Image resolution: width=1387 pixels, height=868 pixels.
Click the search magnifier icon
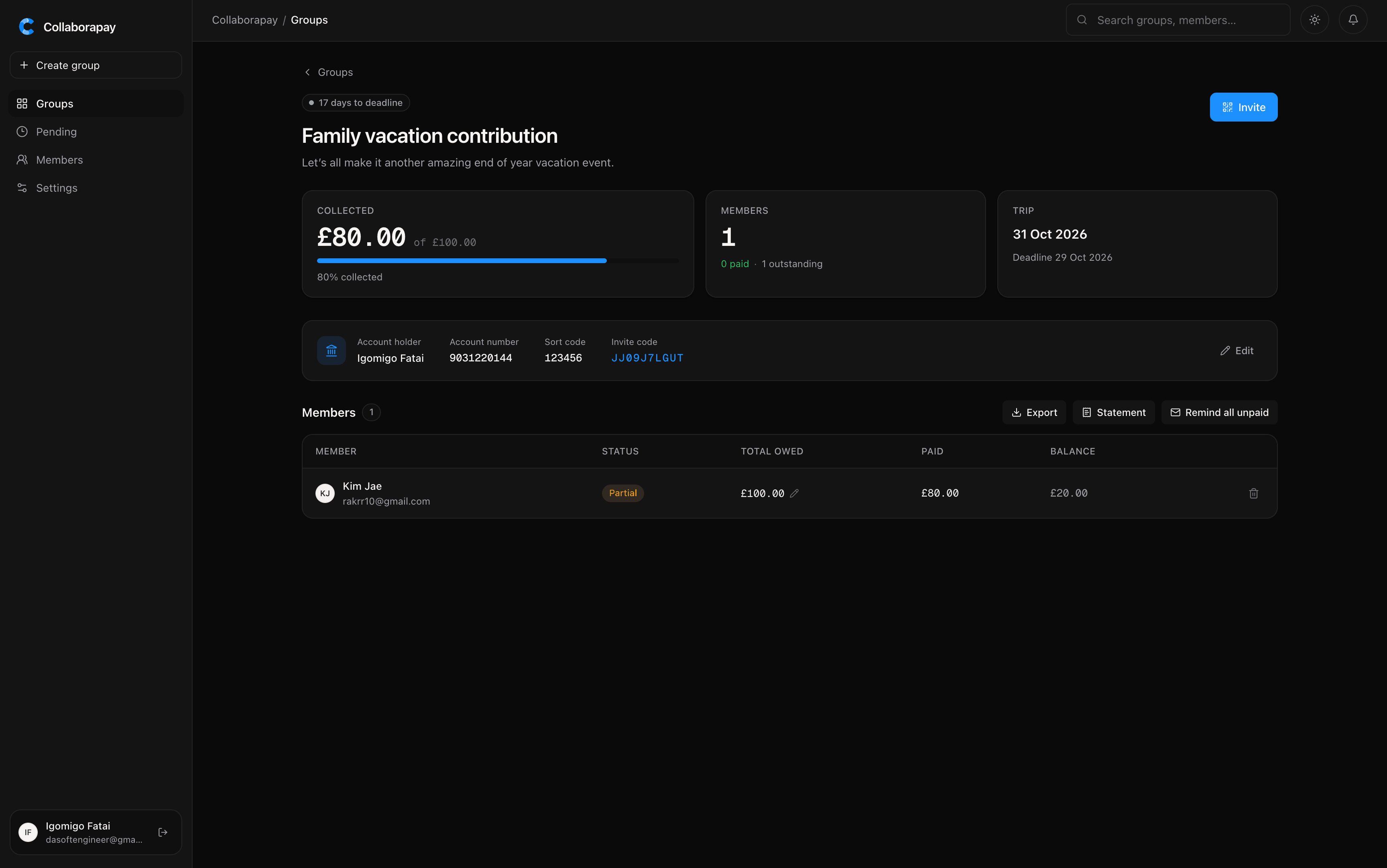pyautogui.click(x=1082, y=20)
